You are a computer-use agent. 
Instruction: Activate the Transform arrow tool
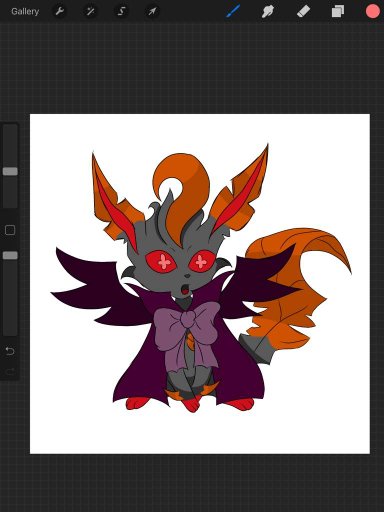coord(152,12)
